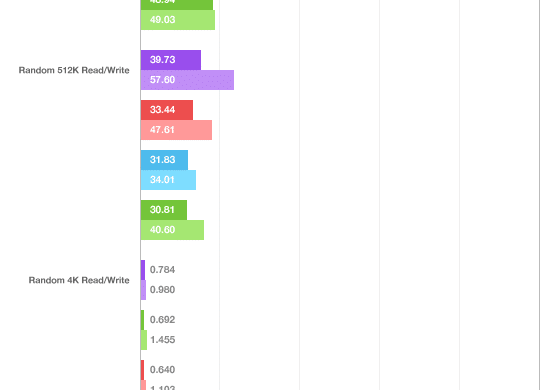Image resolution: width=560 pixels, height=390 pixels.
Task: Click the light purple 57.60 bar
Action: (x=188, y=80)
